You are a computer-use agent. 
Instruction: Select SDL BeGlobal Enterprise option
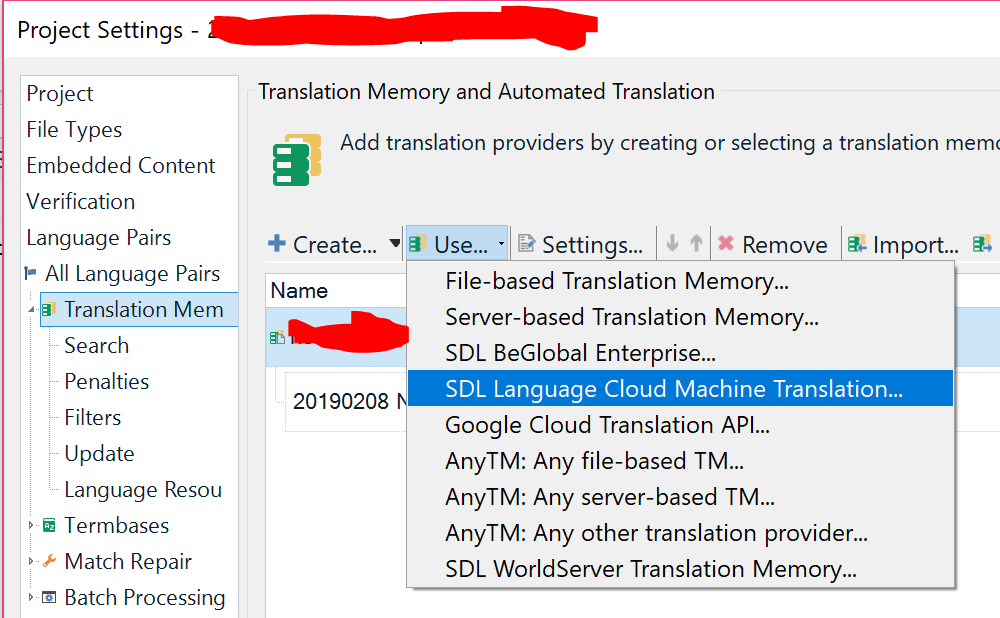(680, 353)
